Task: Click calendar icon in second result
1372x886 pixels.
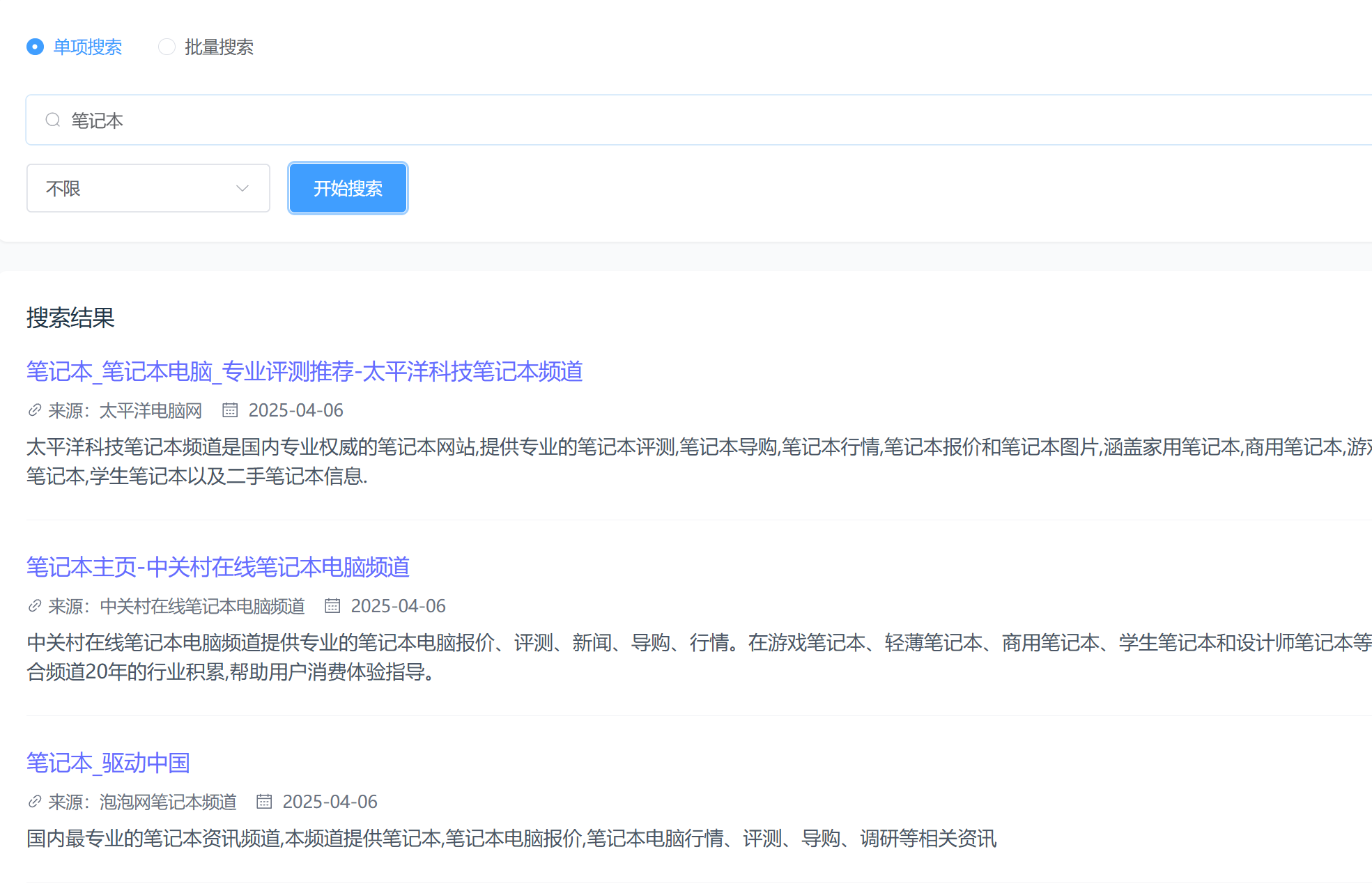Action: click(x=332, y=606)
